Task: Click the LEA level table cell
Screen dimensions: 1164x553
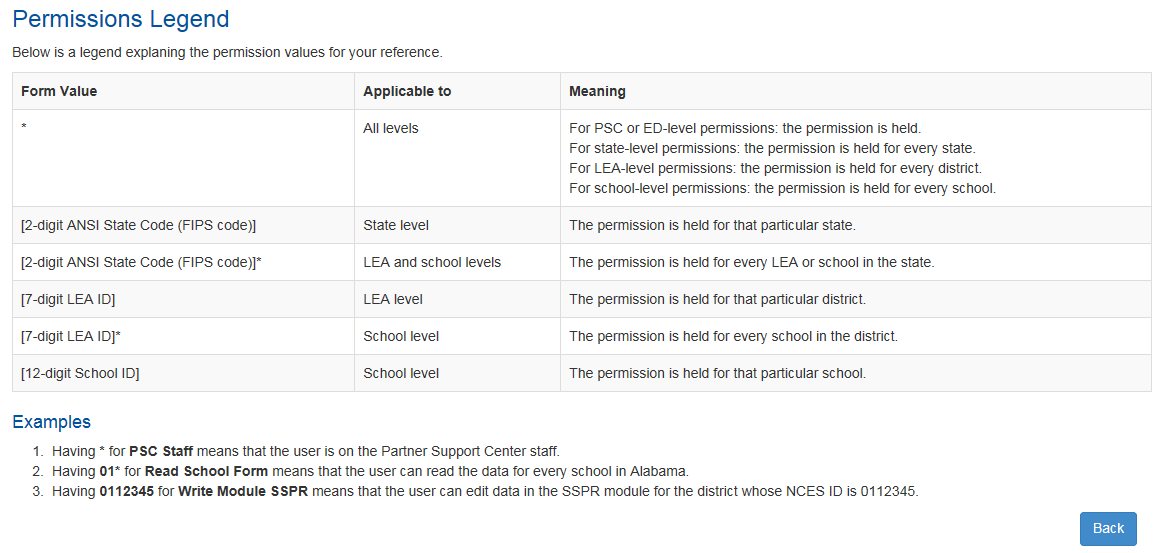Action: [393, 299]
